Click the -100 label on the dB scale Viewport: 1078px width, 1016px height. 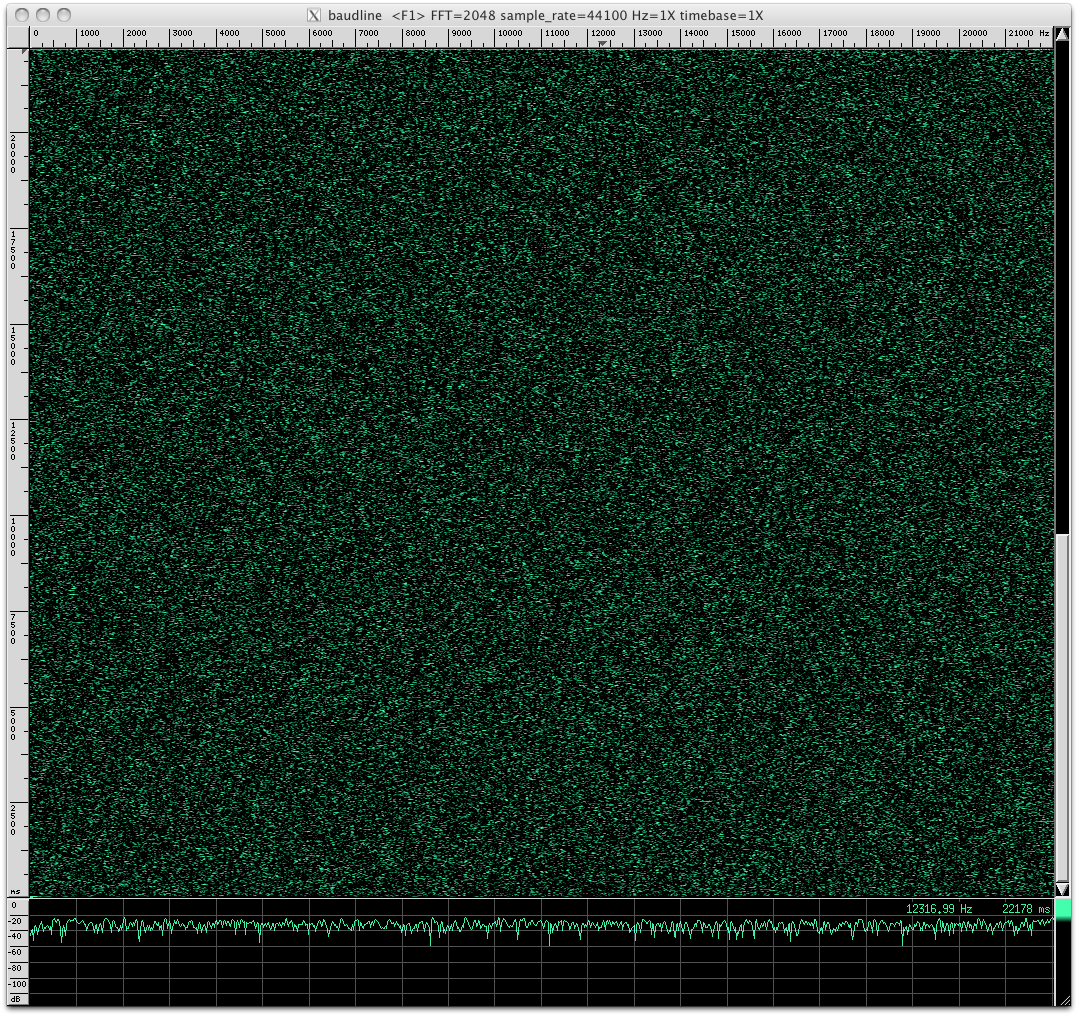(18, 984)
